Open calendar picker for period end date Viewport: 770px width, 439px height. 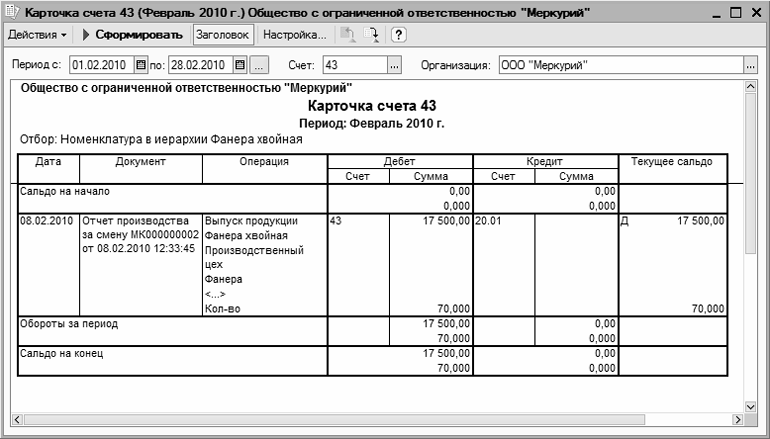point(239,65)
